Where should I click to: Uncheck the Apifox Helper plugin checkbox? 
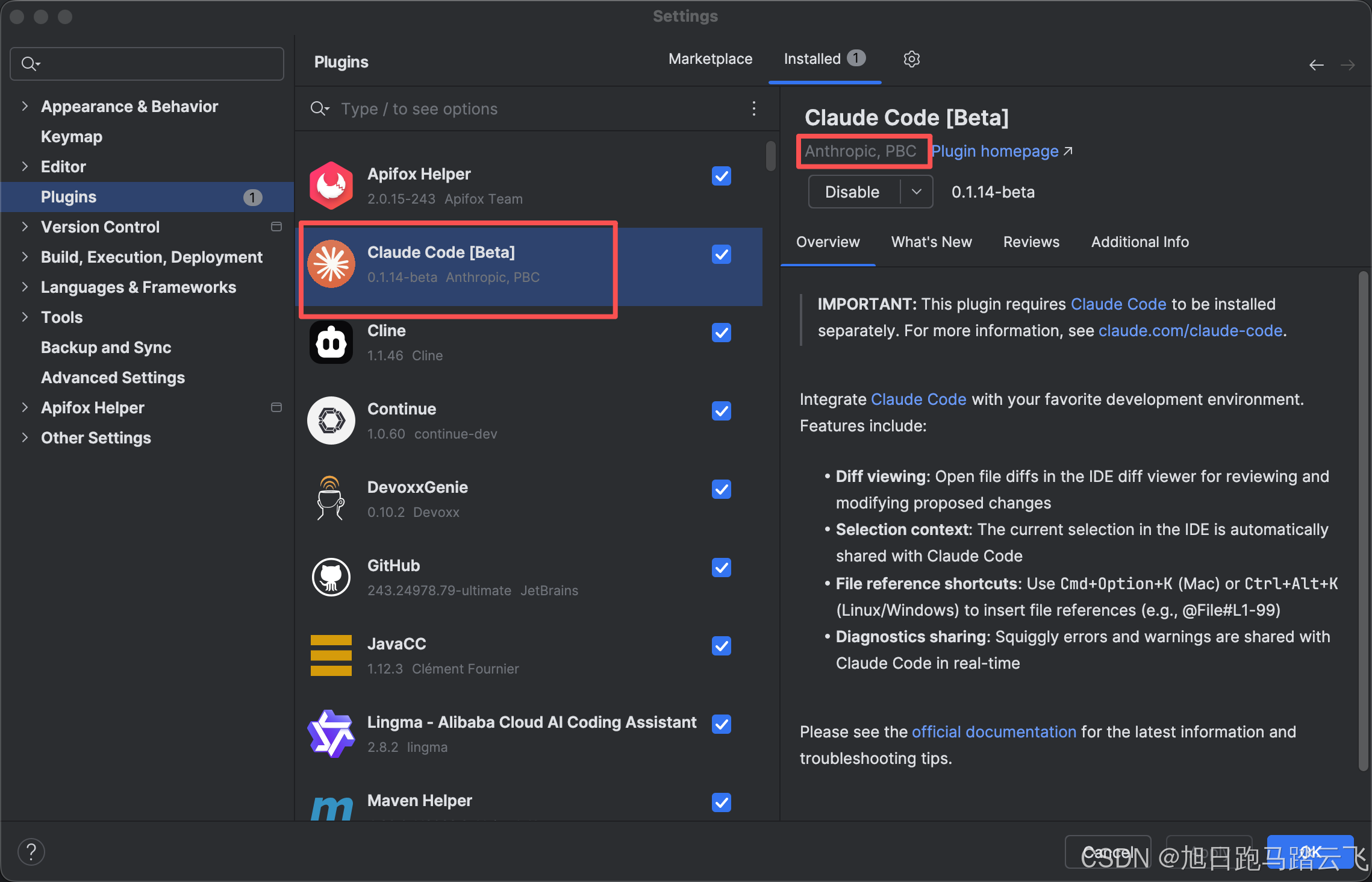click(721, 176)
